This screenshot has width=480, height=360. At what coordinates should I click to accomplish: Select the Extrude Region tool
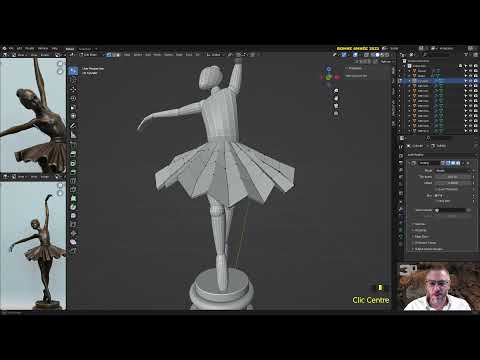(x=73, y=154)
